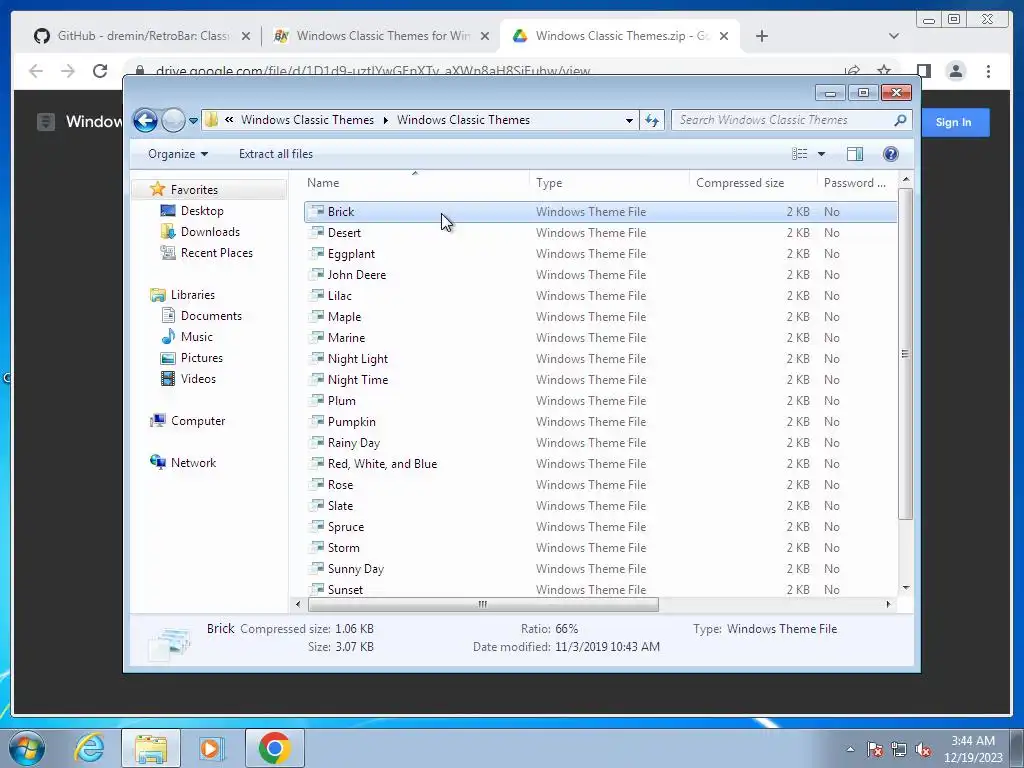1024x768 pixels.
Task: Open Explorer help with the question icon
Action: point(891,154)
